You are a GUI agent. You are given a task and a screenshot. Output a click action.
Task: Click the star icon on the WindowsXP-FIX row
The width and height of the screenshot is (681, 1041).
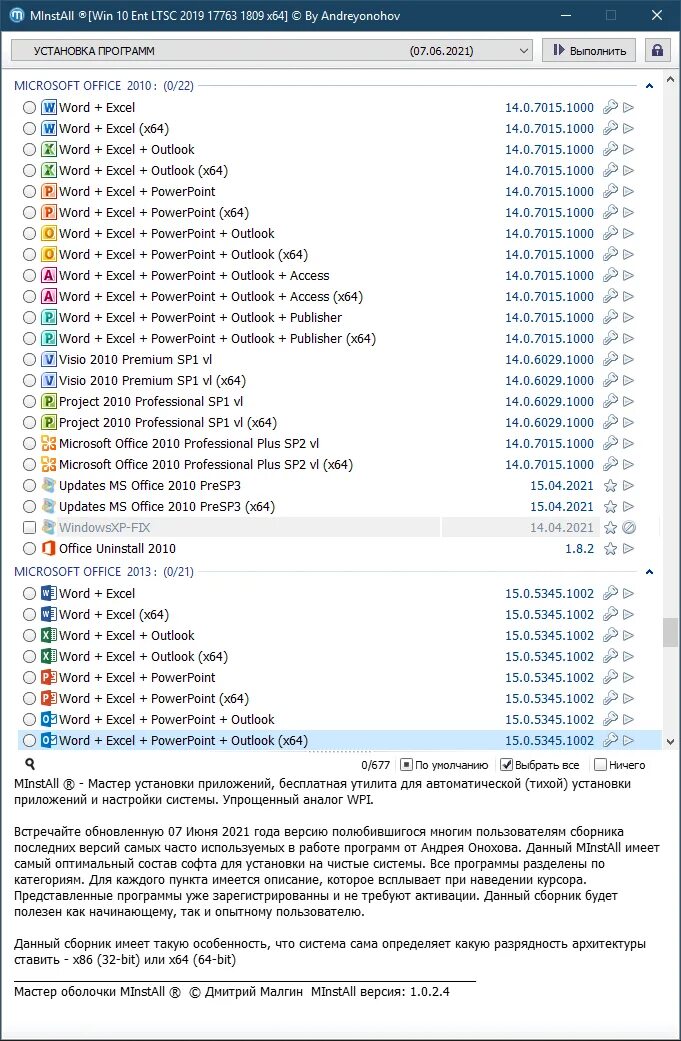[610, 527]
